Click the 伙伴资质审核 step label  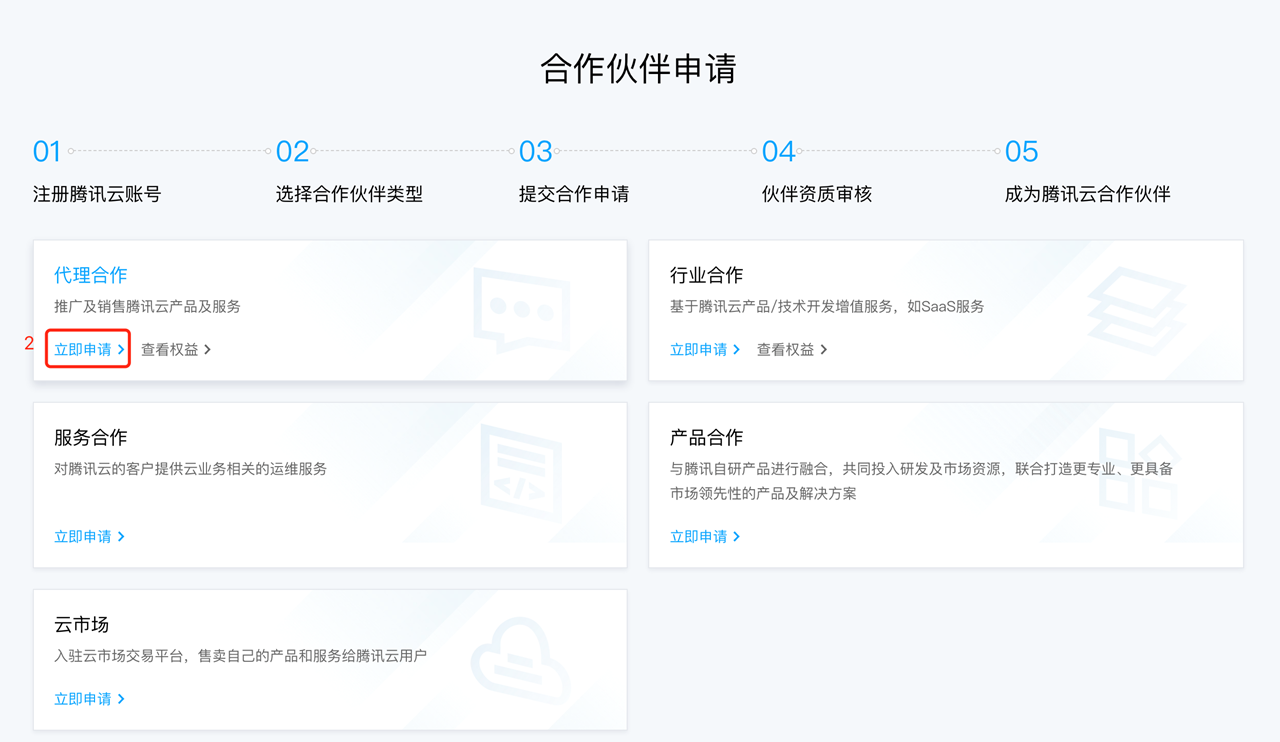tap(817, 194)
